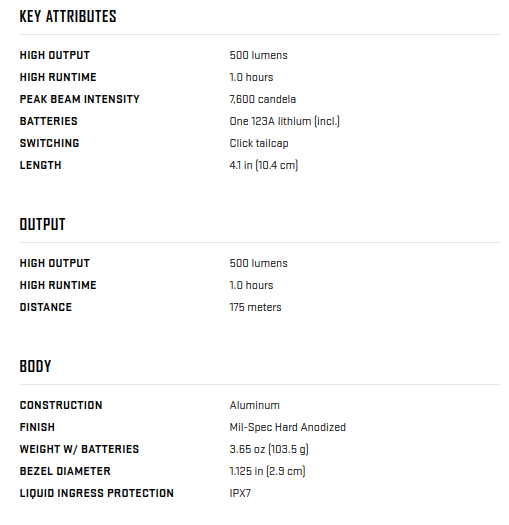Screen dimensions: 509x525
Task: Click the IPX7 rating value
Action: (x=240, y=494)
